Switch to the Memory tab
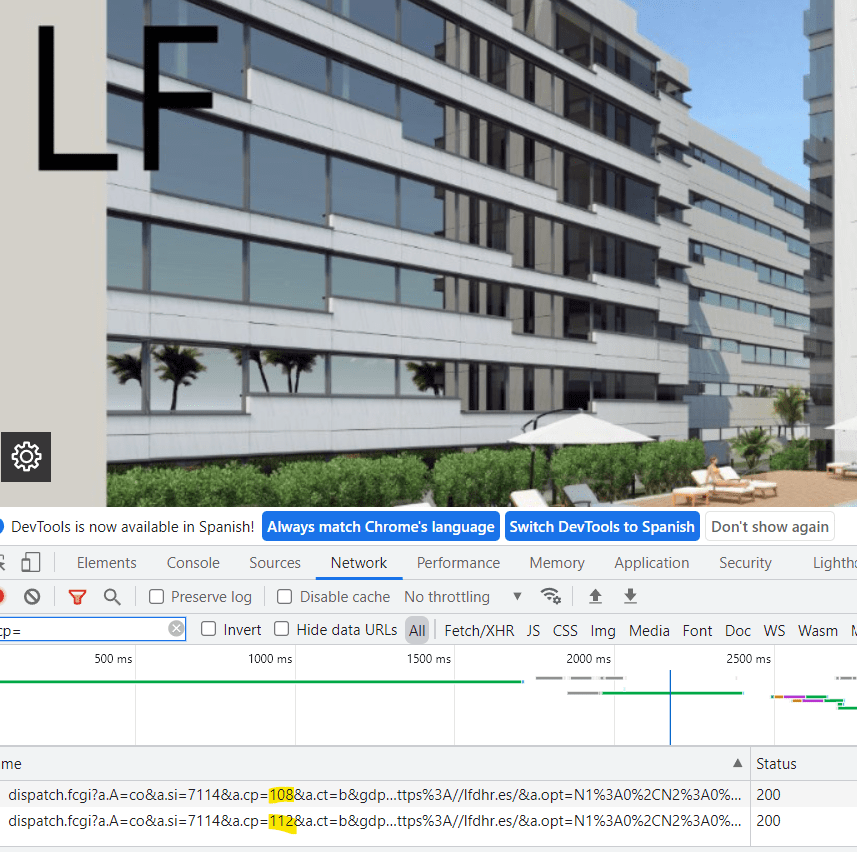This screenshot has height=852, width=857. 557,562
